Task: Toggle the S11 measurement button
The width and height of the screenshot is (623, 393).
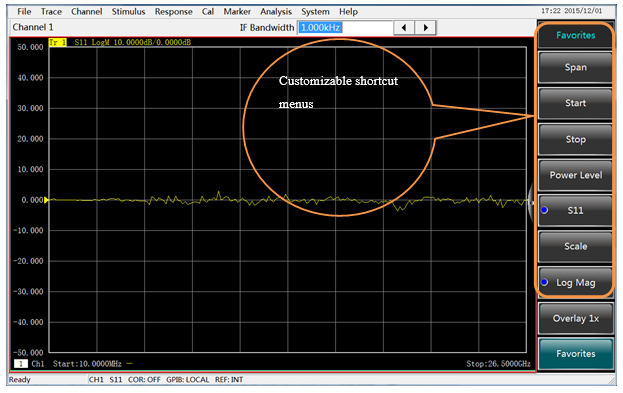Action: tap(575, 211)
